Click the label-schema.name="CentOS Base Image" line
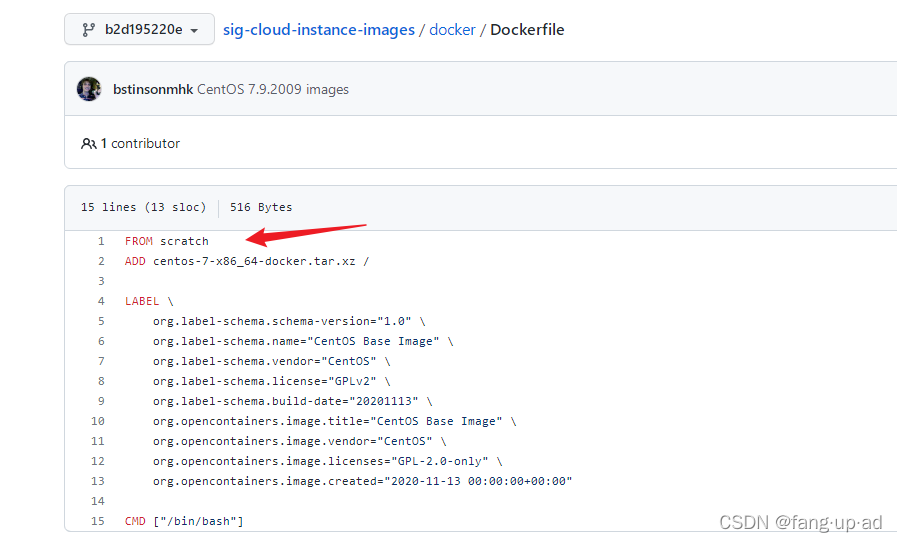897x542 pixels. (303, 341)
